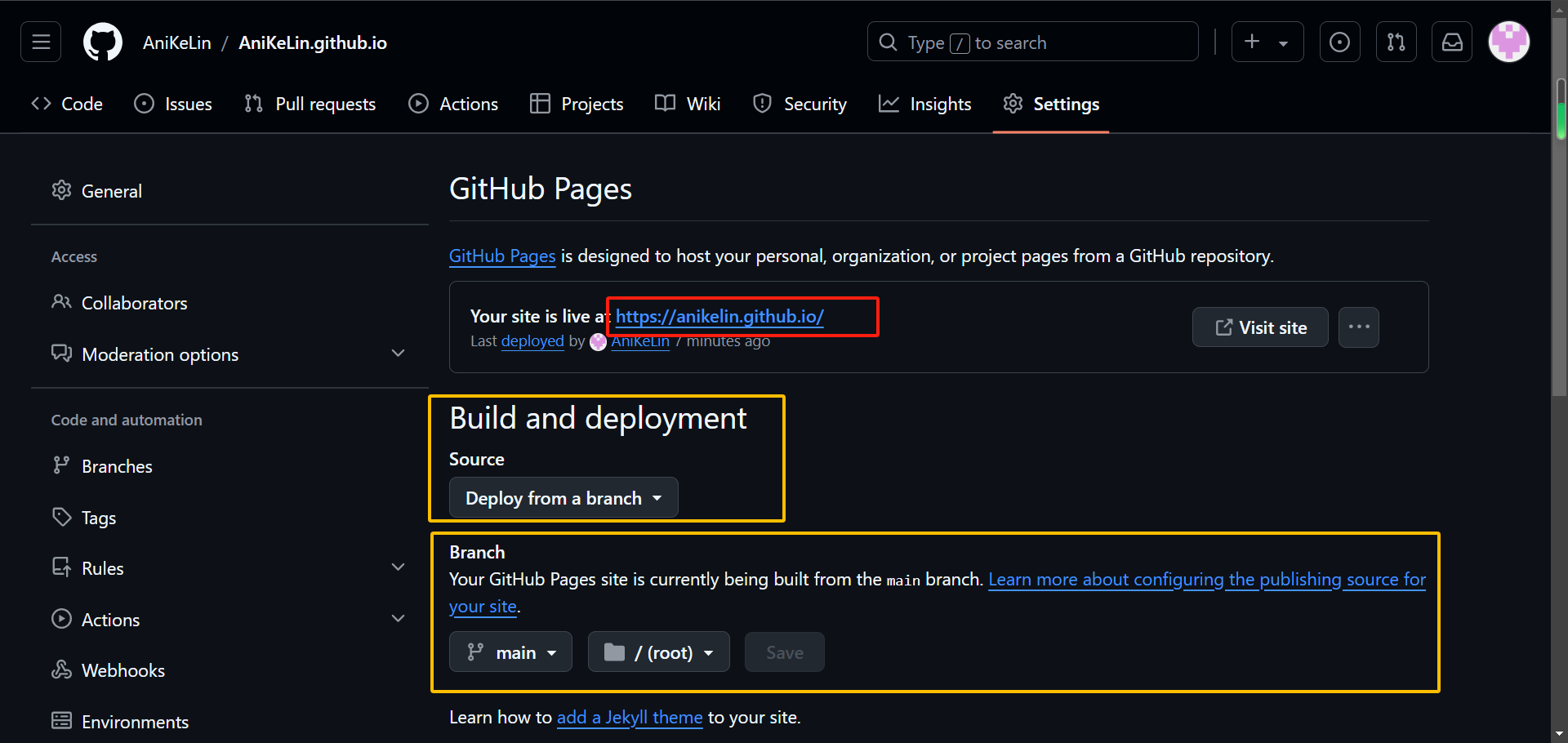Switch to the Issues tab

pos(173,104)
